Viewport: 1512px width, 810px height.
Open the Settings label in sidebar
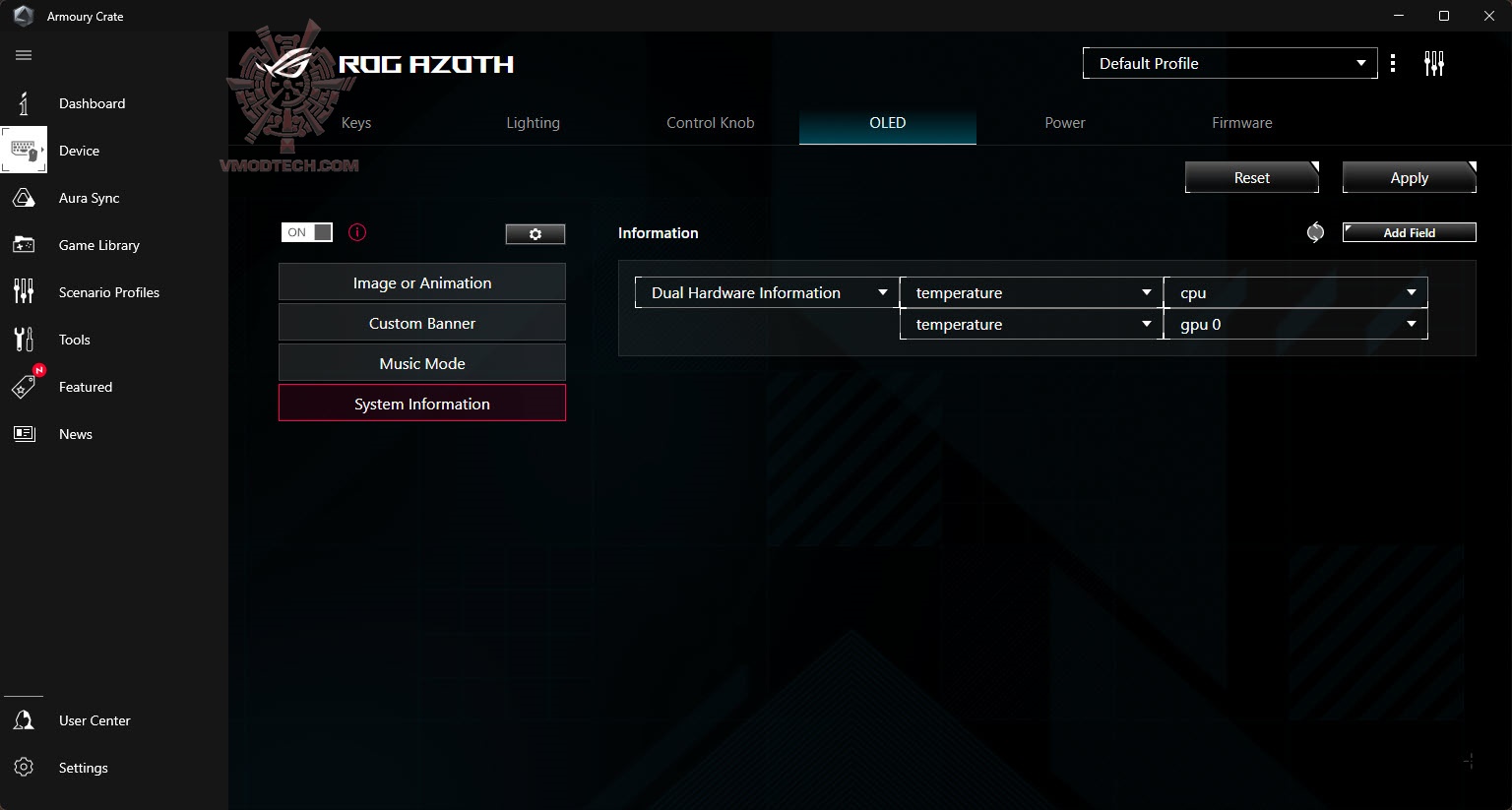tap(84, 768)
